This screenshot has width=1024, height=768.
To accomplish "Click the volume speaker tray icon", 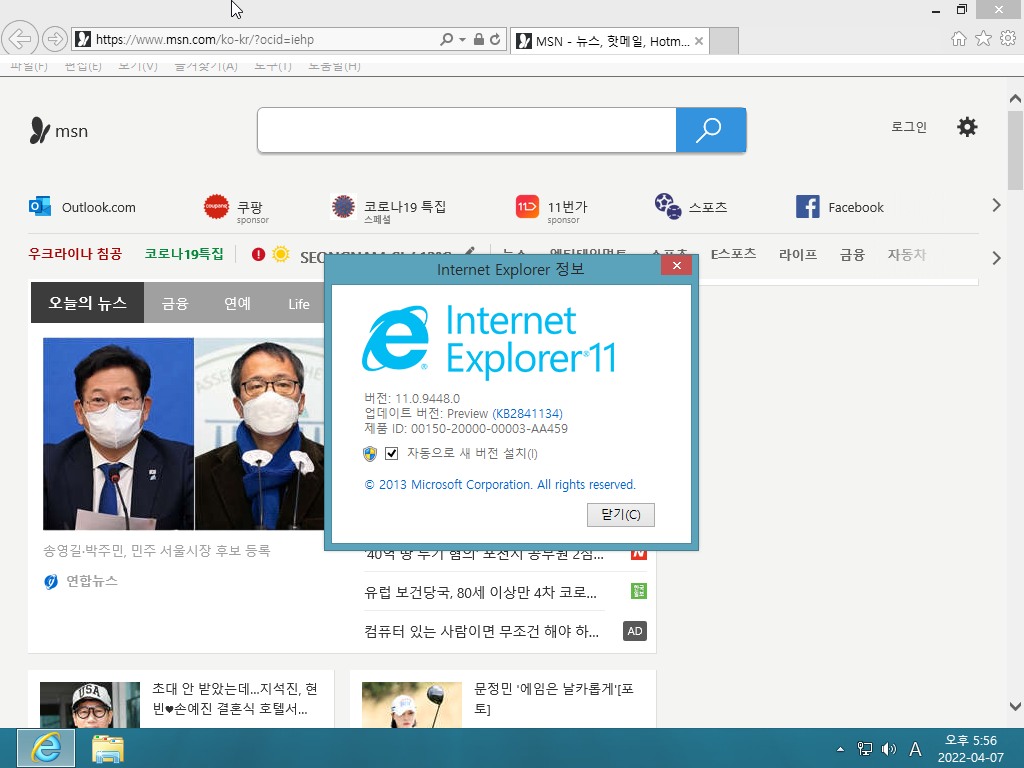I will tap(889, 749).
